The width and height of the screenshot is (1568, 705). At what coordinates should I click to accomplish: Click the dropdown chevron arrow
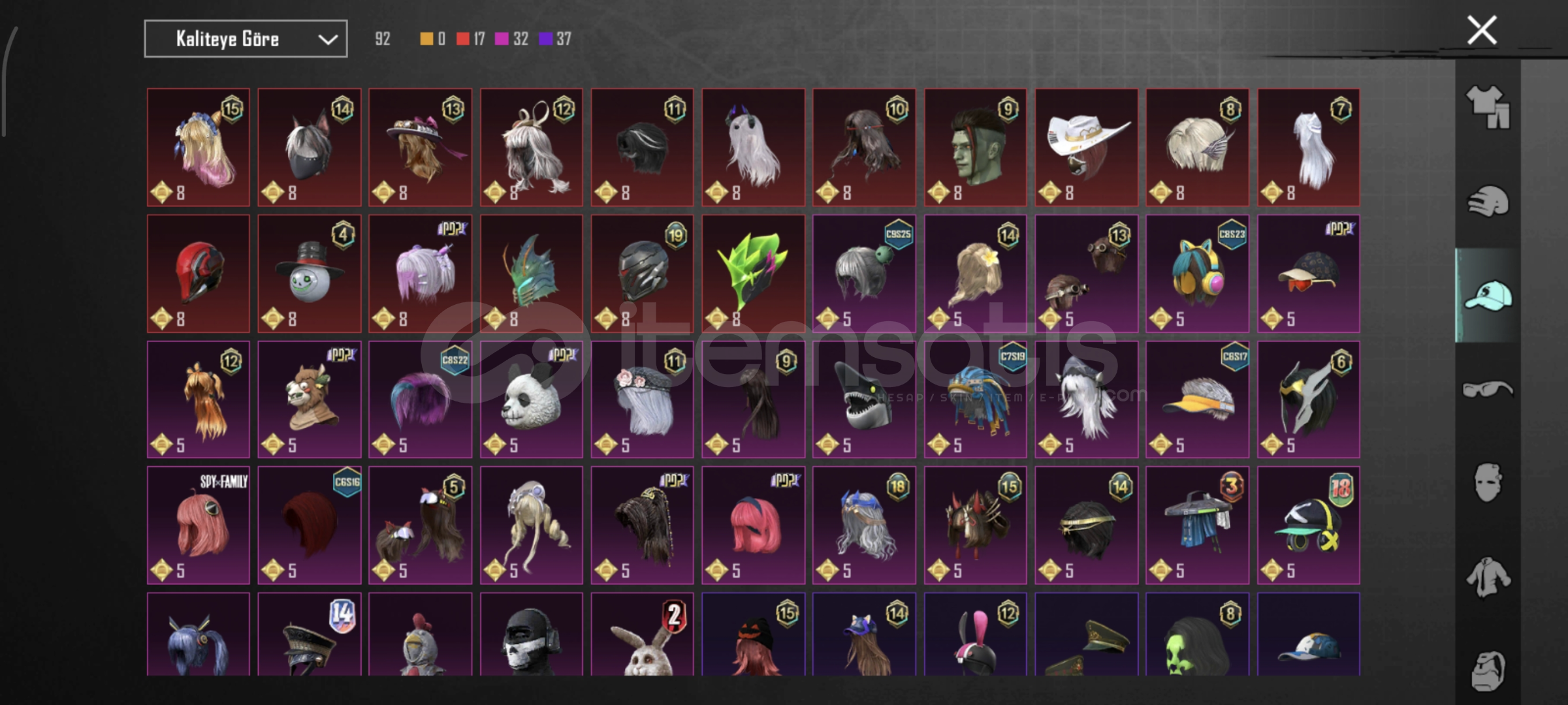click(x=328, y=40)
